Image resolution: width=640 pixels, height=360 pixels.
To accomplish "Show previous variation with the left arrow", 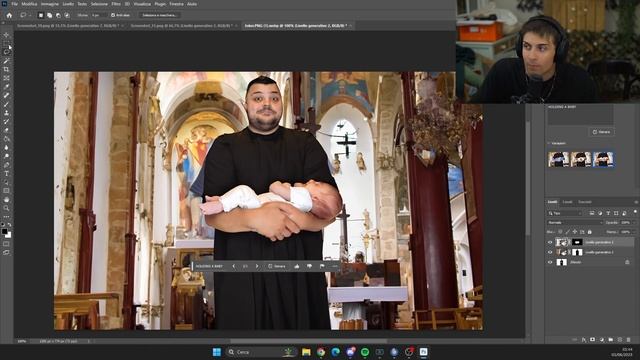I will point(233,266).
